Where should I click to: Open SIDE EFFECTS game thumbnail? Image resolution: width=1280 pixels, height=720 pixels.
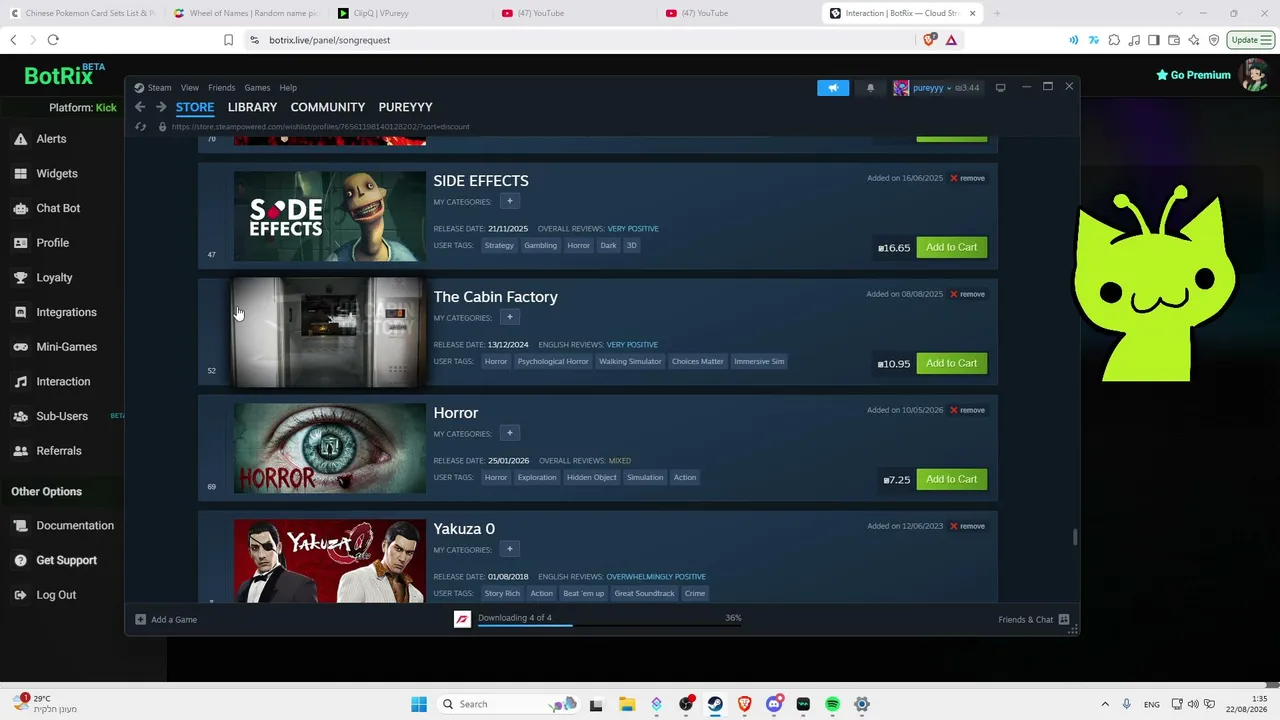coord(330,217)
